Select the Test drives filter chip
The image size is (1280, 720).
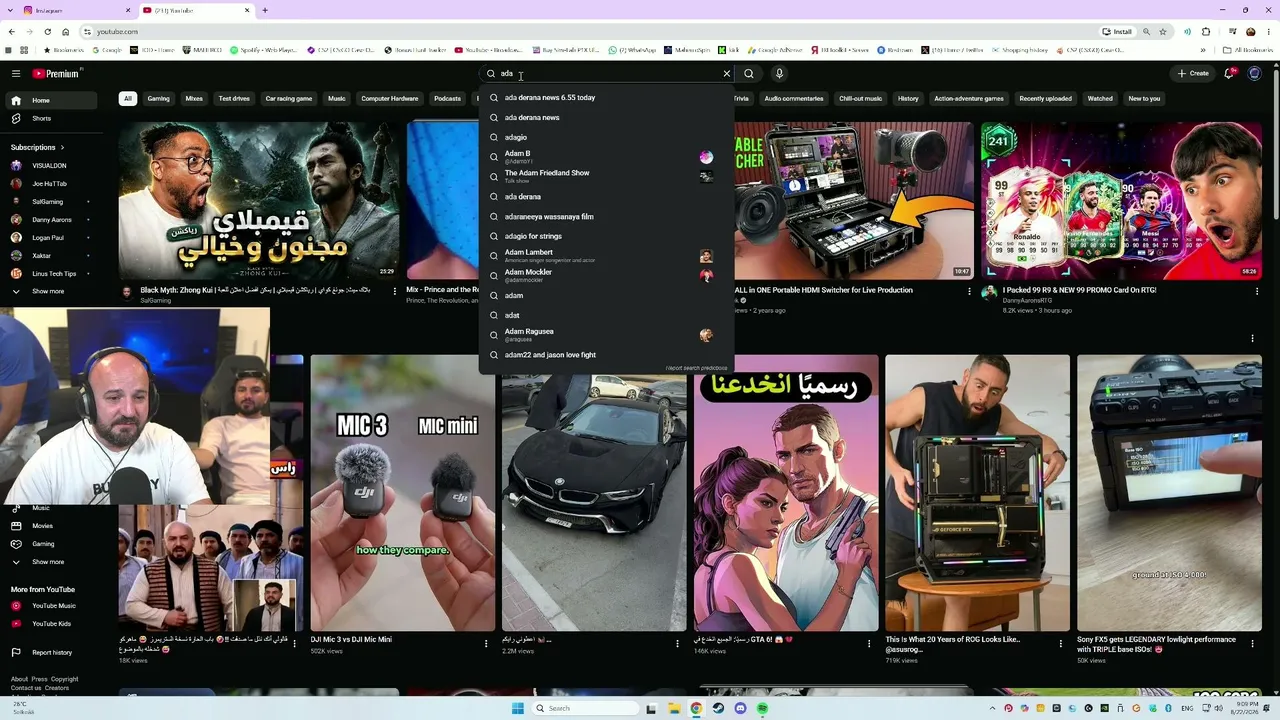[234, 99]
